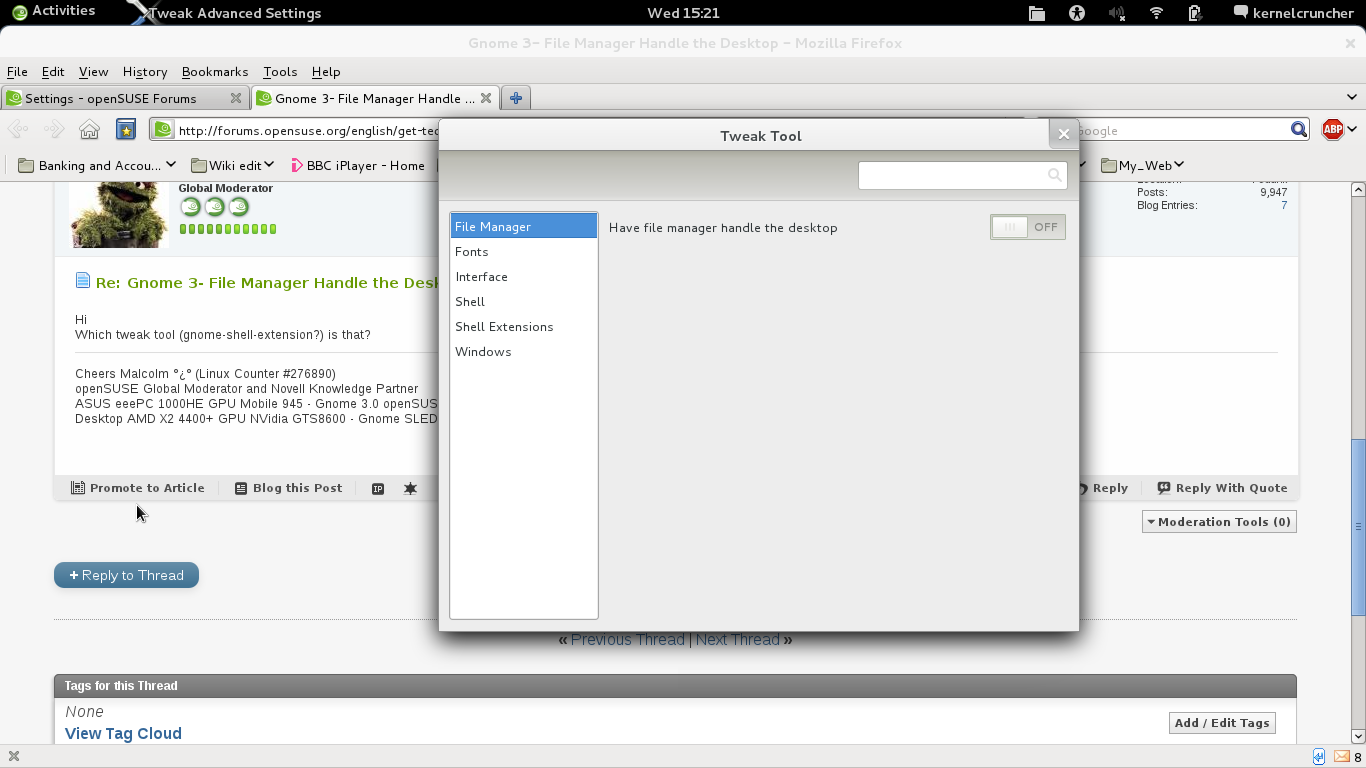1366x768 pixels.
Task: Click + Reply to Thread button
Action: click(126, 575)
